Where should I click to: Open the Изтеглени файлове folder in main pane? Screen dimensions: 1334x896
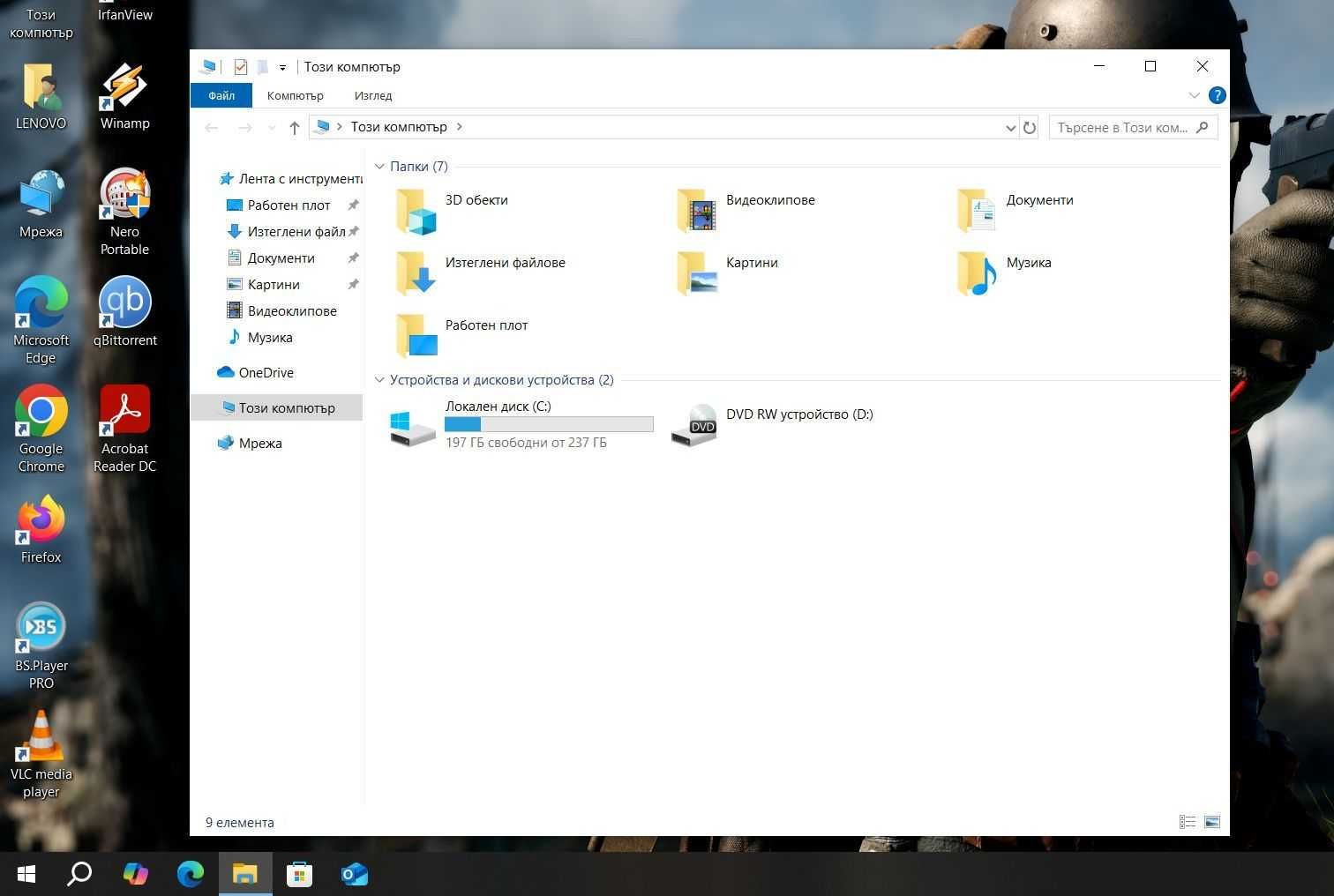480,273
